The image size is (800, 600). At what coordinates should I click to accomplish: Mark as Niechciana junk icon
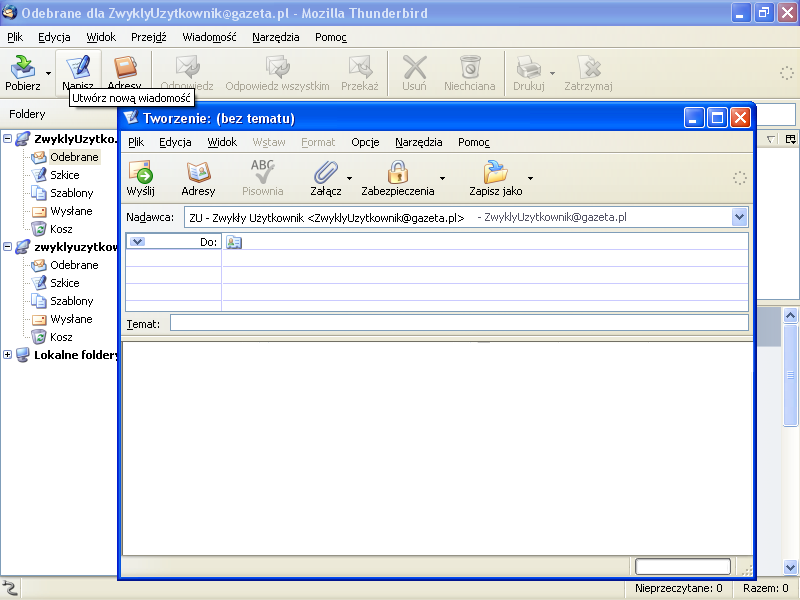tap(469, 67)
